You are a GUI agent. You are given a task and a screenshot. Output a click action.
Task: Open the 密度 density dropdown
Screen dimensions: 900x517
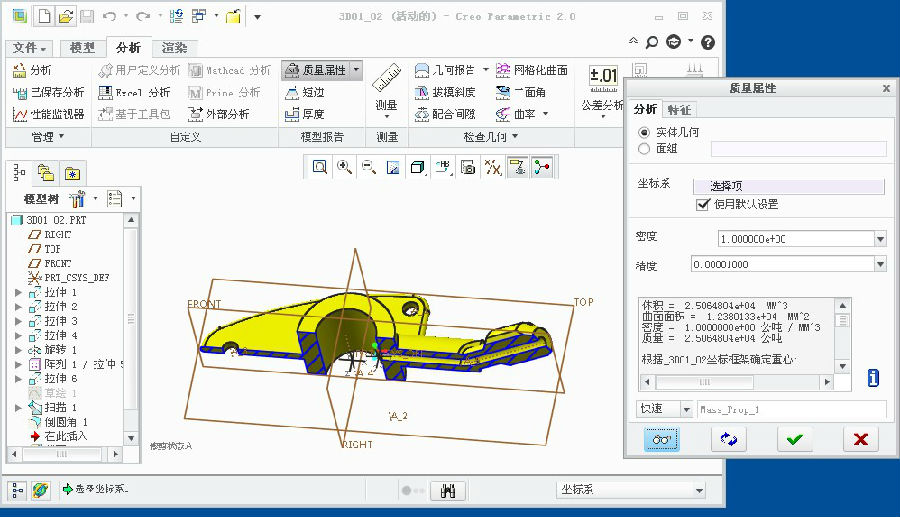880,239
